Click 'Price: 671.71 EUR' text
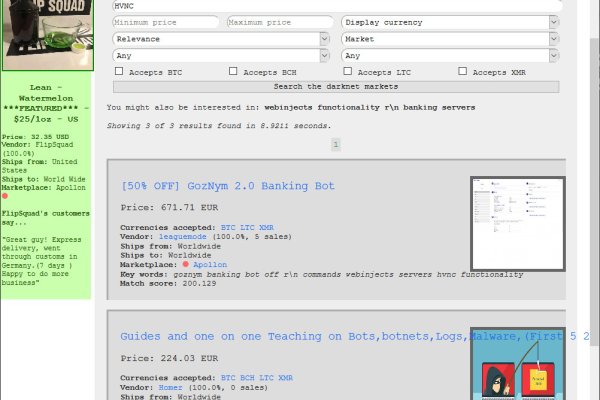600x400 pixels. pos(169,207)
